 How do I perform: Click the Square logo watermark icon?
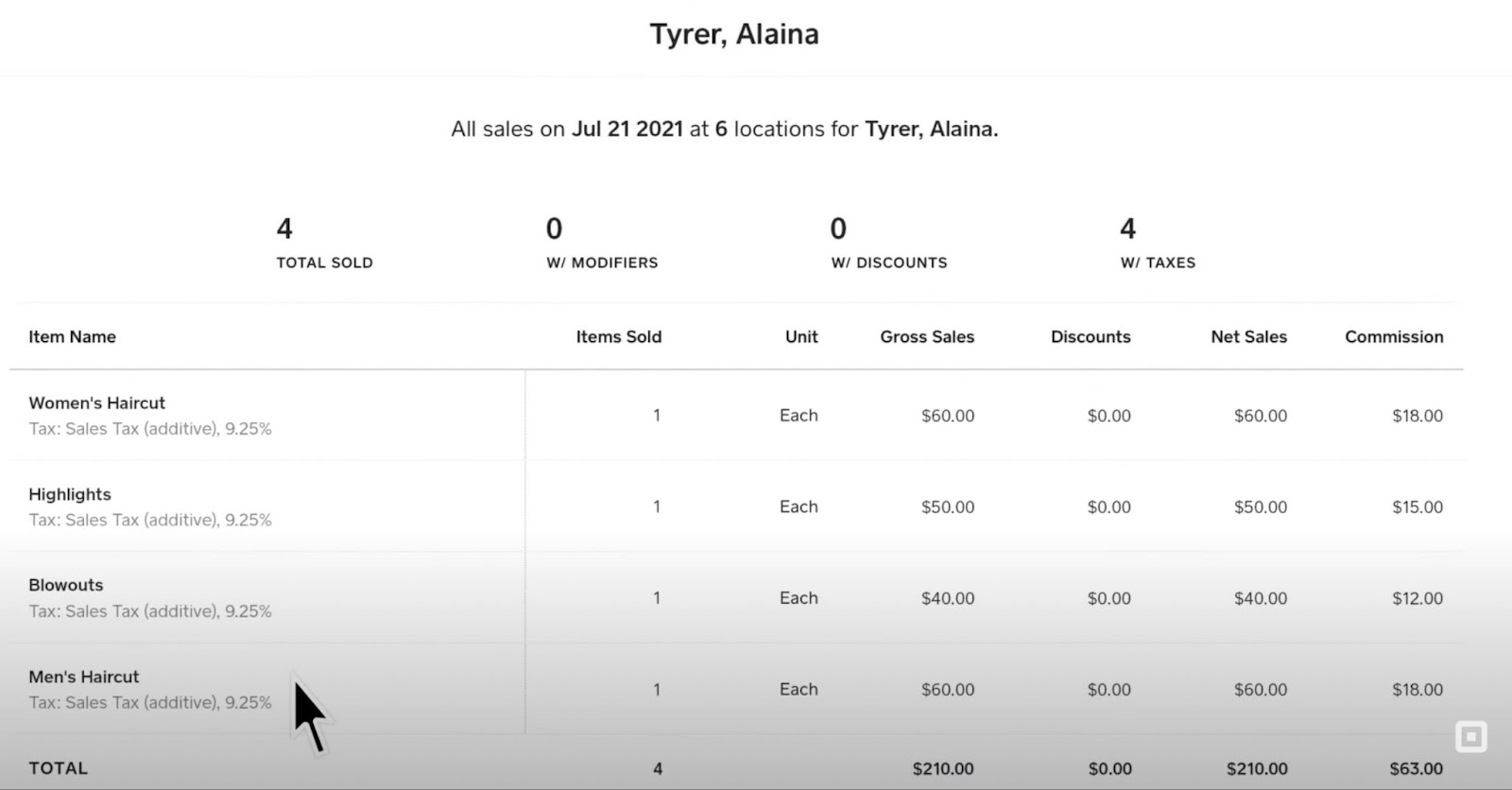[1470, 737]
